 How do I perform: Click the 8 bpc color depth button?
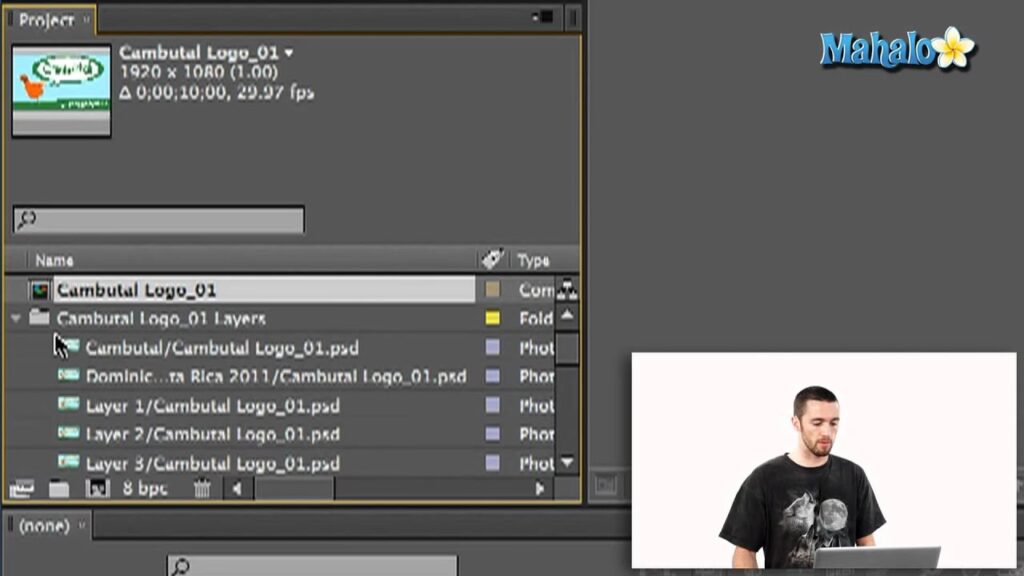145,489
